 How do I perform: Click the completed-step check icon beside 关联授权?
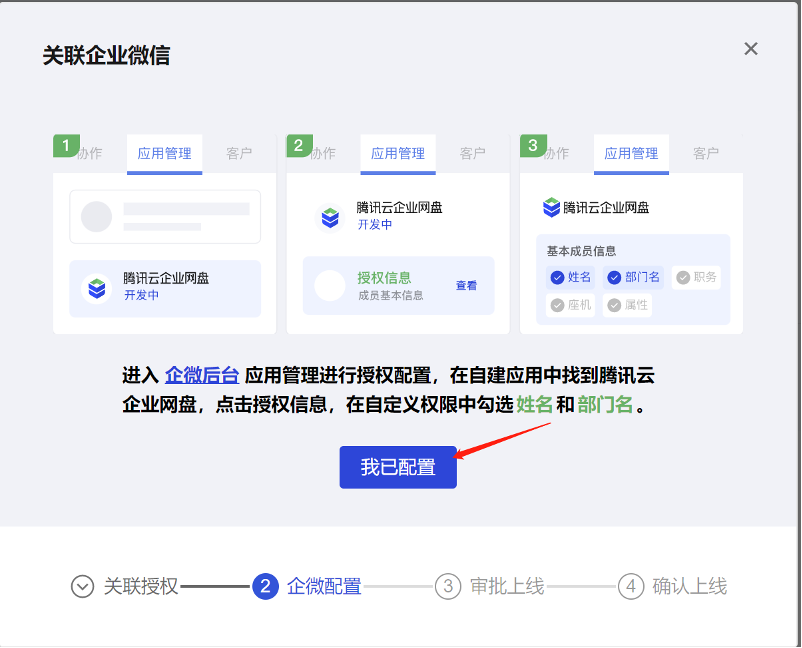coord(82,586)
